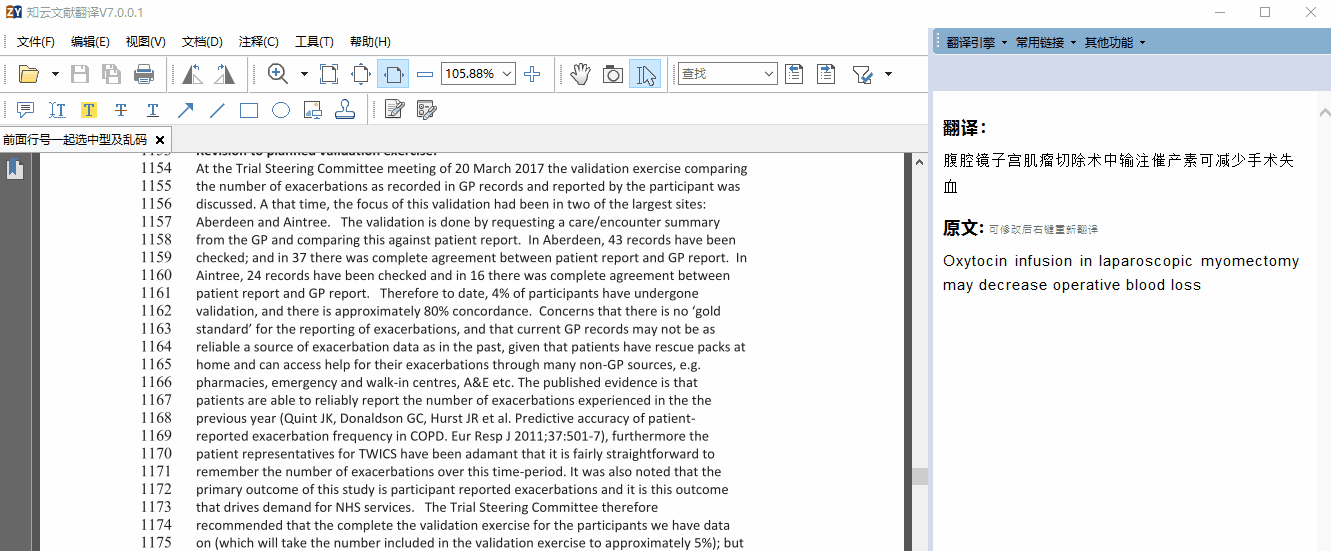Toggle fit-to-width page view
The width and height of the screenshot is (1331, 551).
393,74
